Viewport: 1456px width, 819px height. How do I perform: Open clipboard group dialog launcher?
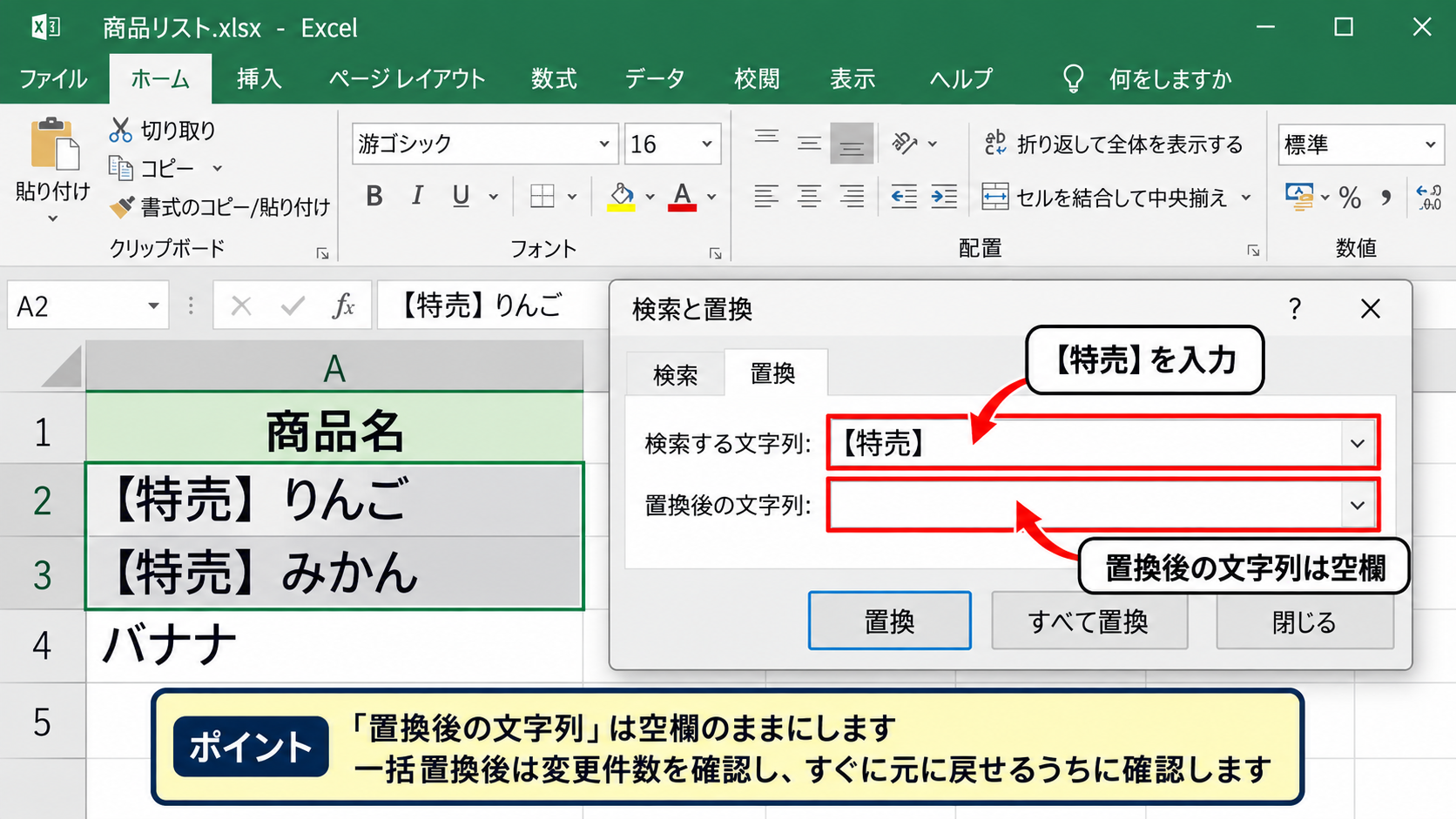[323, 253]
